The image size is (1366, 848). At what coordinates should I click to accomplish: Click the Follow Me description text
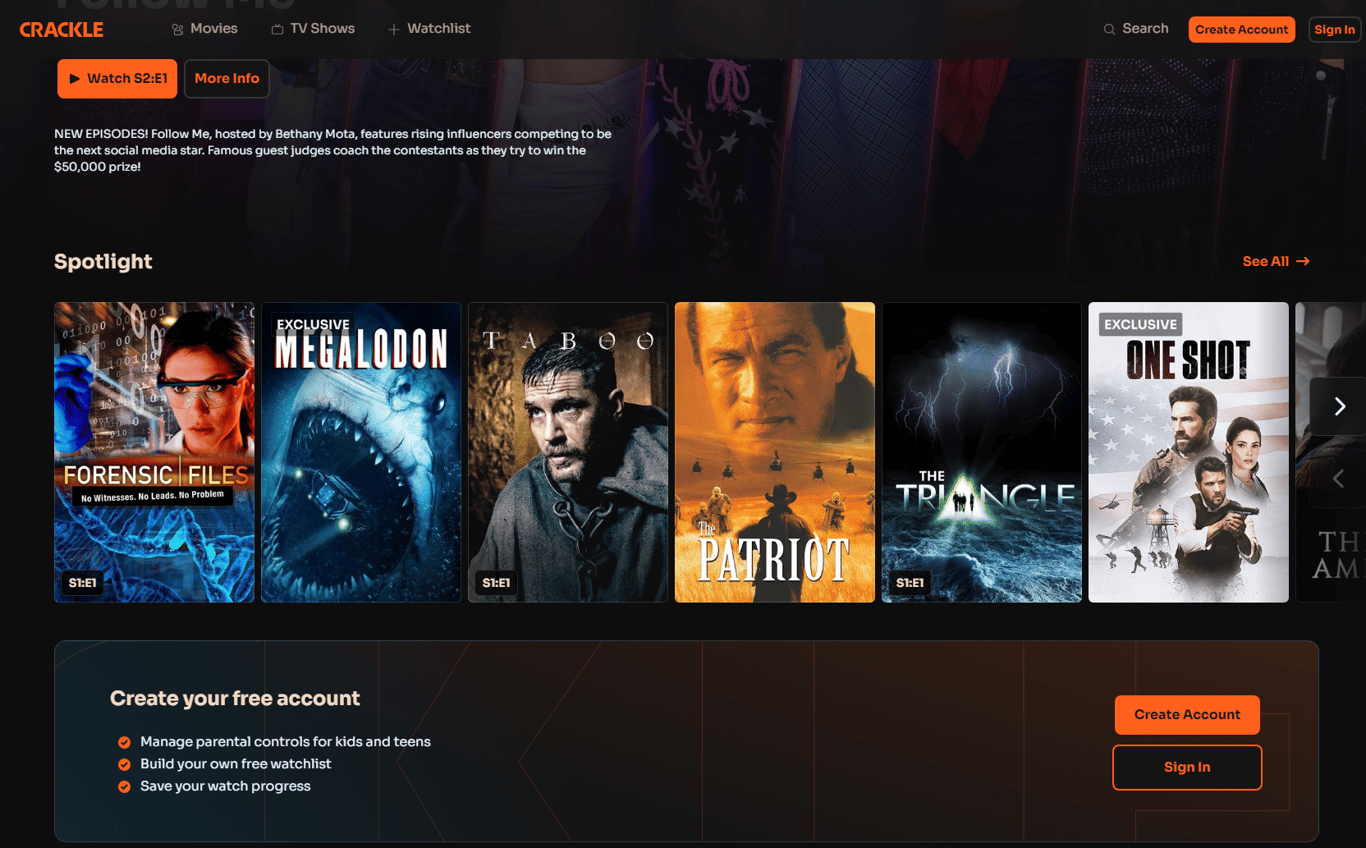(333, 150)
